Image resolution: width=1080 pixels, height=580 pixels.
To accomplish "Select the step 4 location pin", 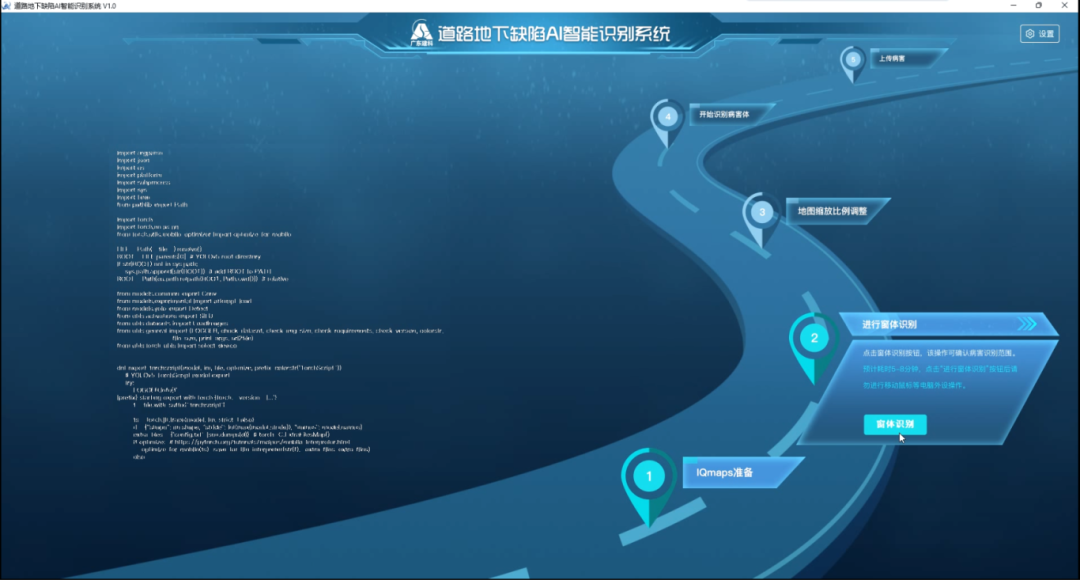I will coord(668,116).
